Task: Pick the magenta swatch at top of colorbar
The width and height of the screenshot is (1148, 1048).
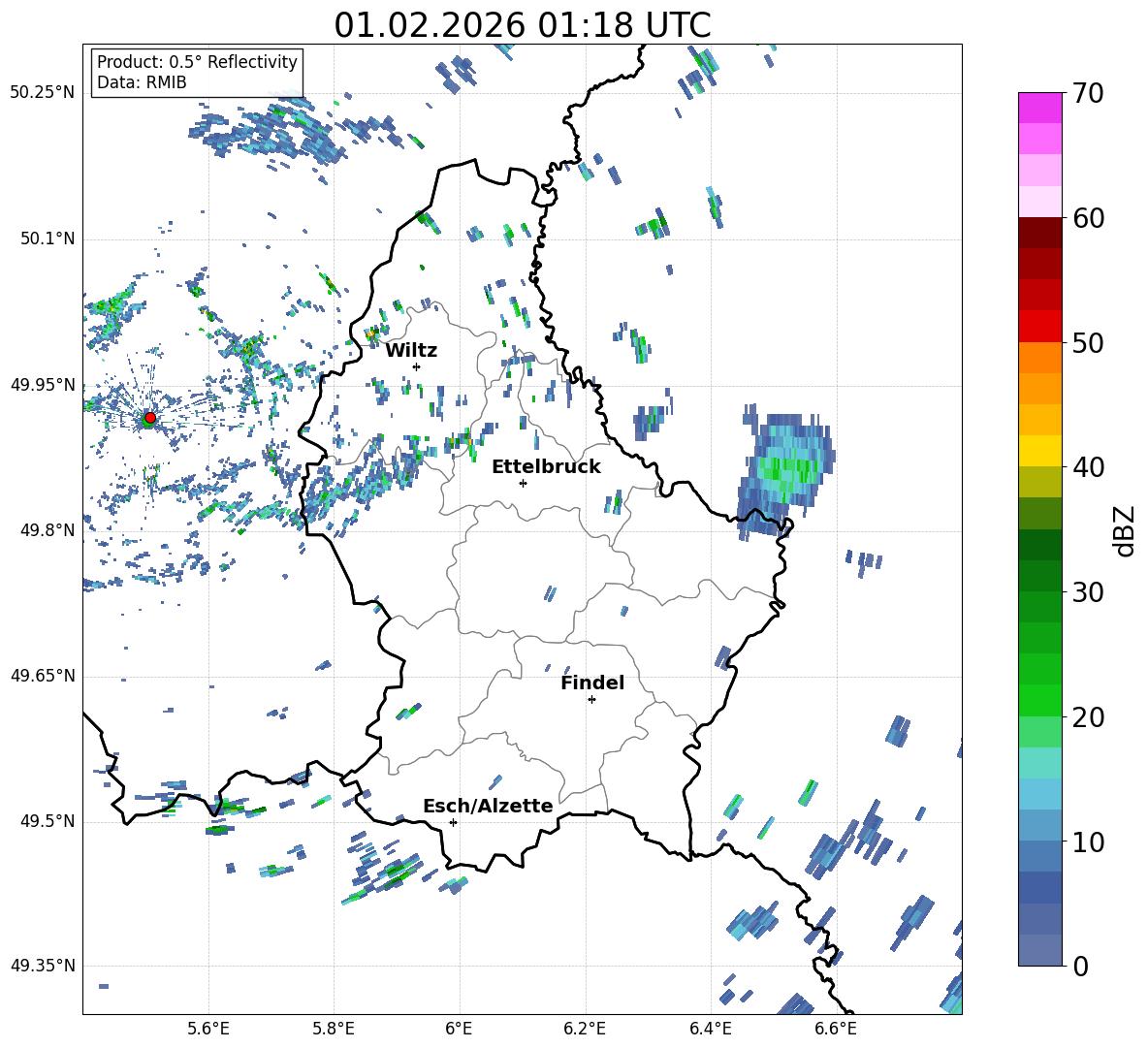Action: pyautogui.click(x=1040, y=108)
